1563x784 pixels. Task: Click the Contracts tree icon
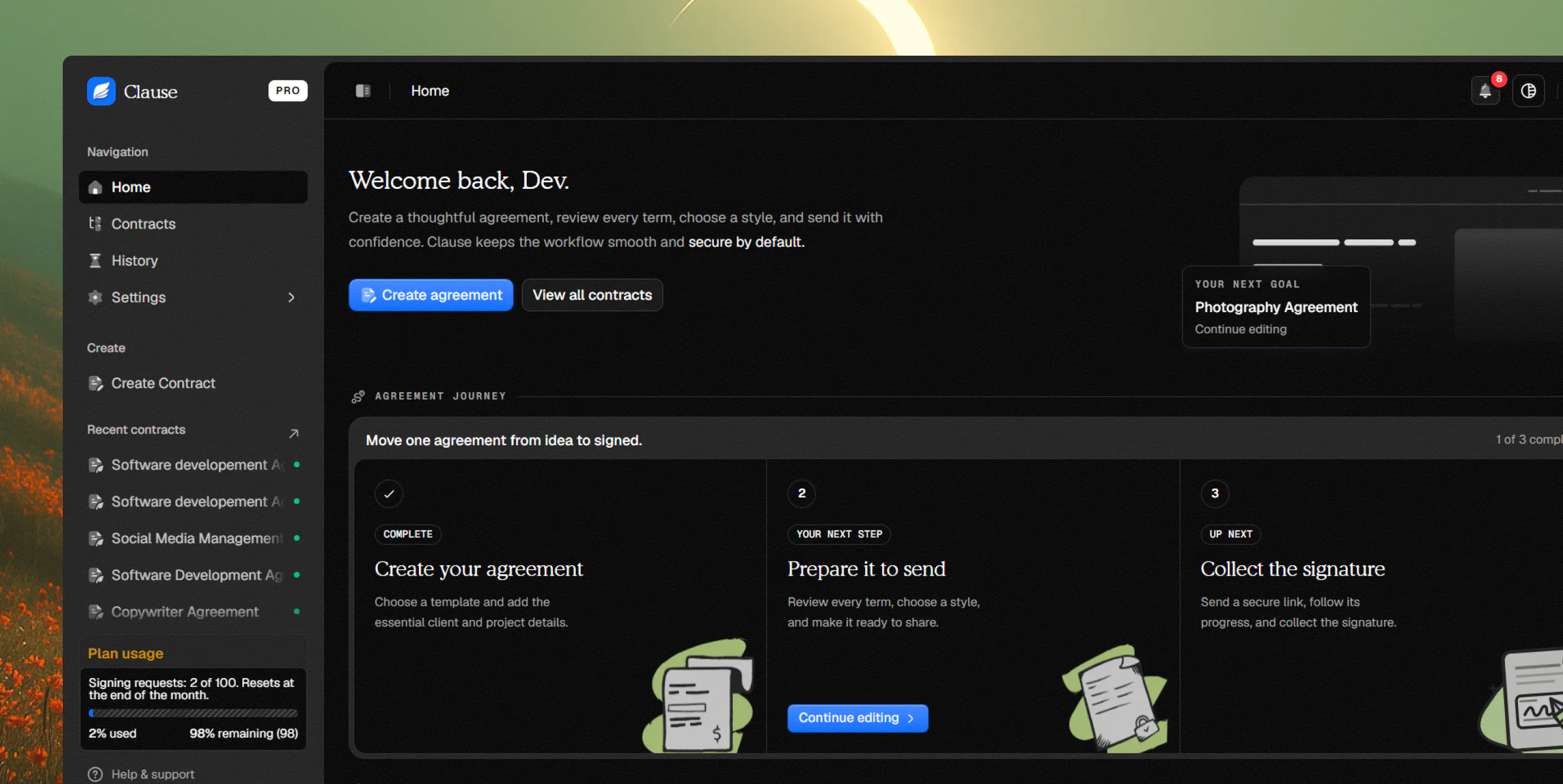[95, 224]
